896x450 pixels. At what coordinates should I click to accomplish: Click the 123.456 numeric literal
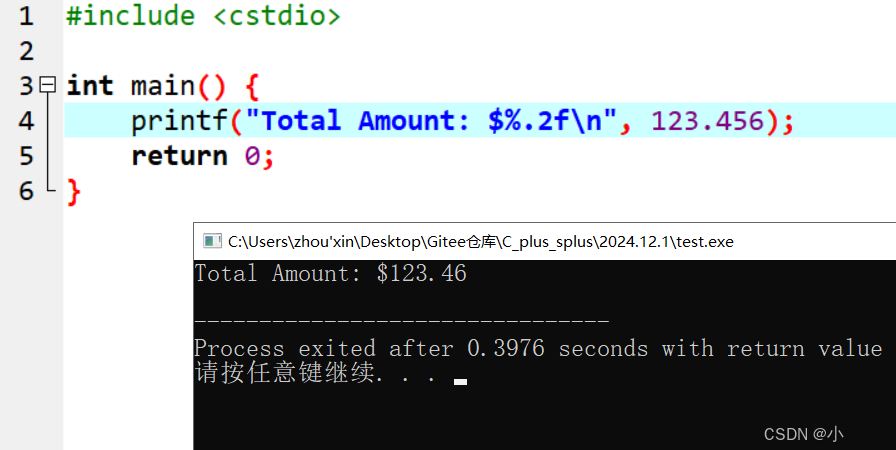(x=708, y=121)
